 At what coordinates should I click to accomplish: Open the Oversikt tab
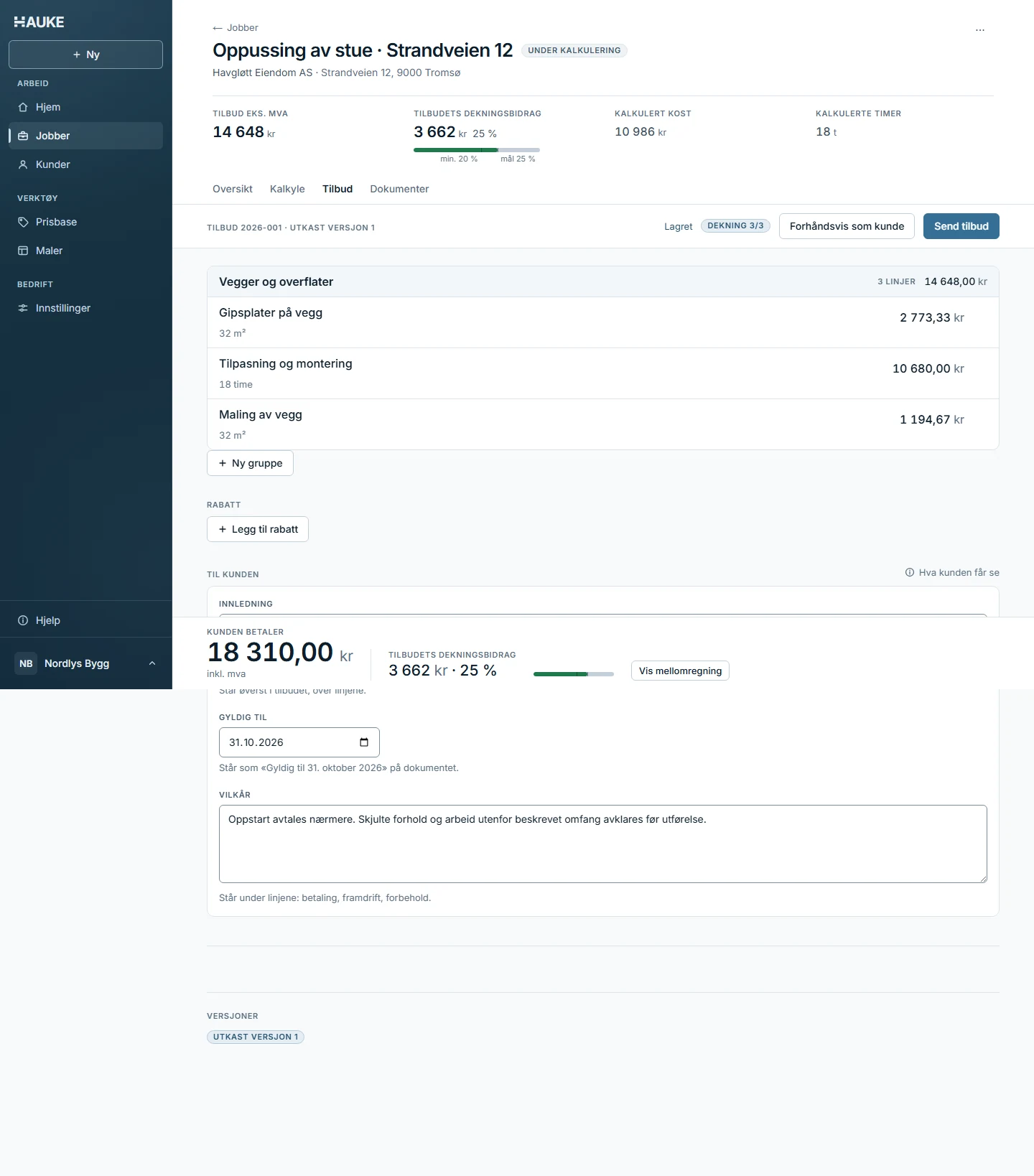click(233, 189)
